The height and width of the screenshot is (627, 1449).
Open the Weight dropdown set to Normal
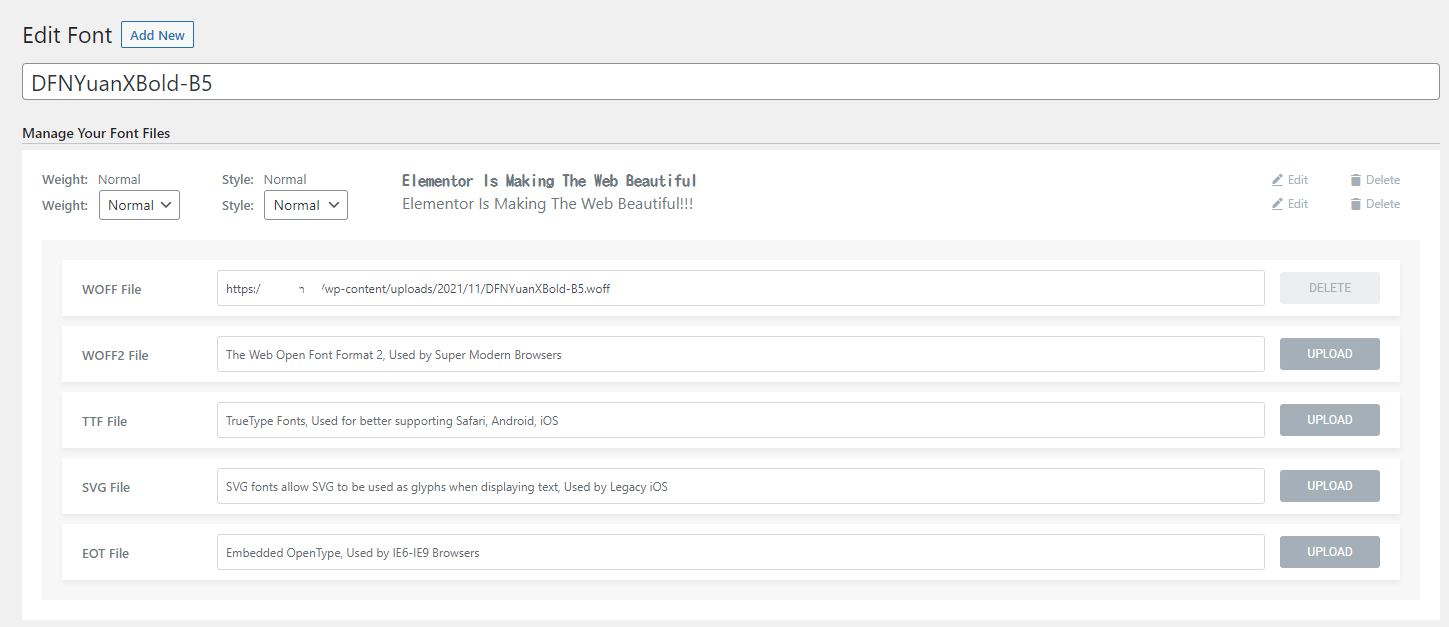pyautogui.click(x=139, y=205)
